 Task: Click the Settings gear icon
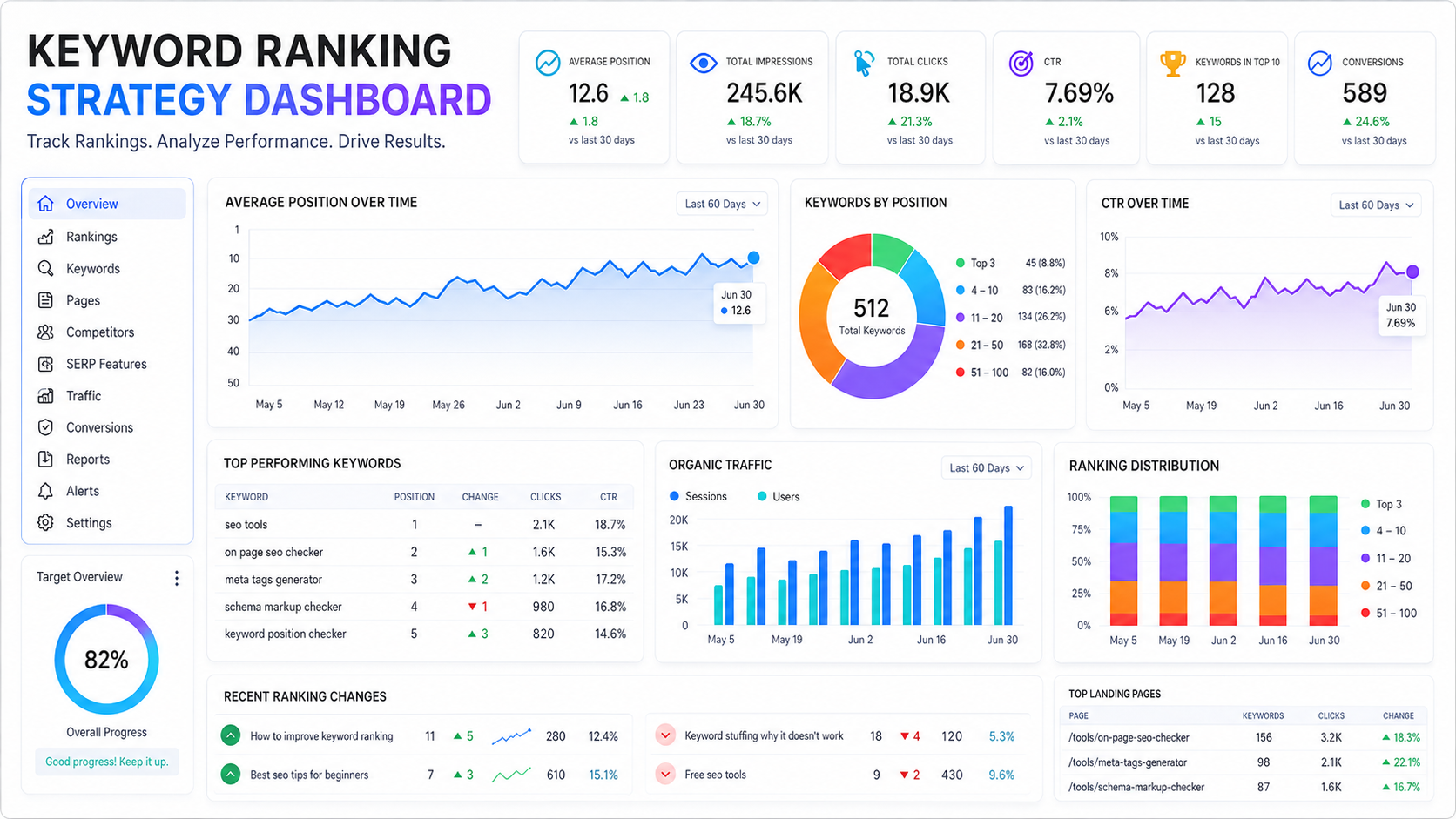click(x=46, y=522)
